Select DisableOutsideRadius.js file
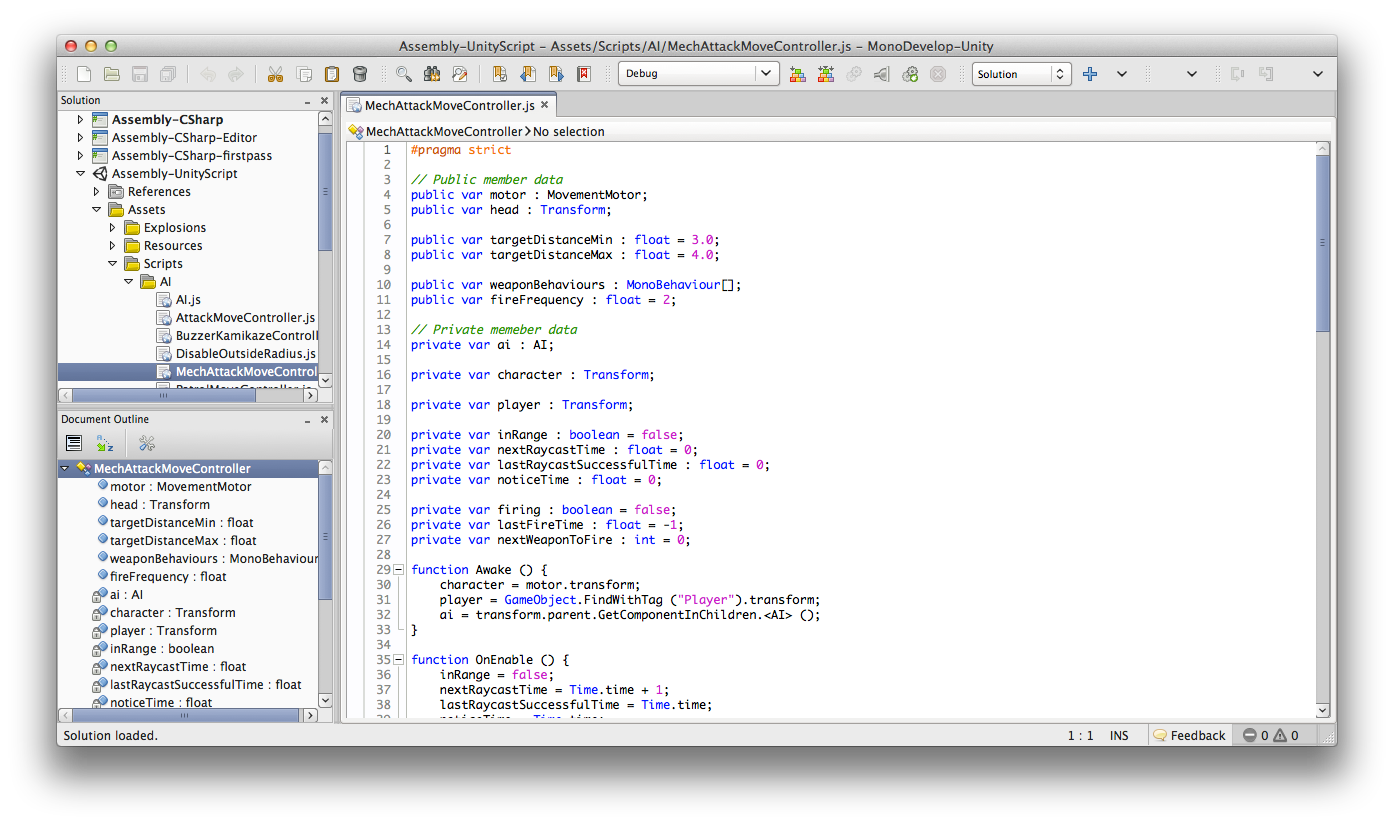The height and width of the screenshot is (825, 1394). point(245,354)
